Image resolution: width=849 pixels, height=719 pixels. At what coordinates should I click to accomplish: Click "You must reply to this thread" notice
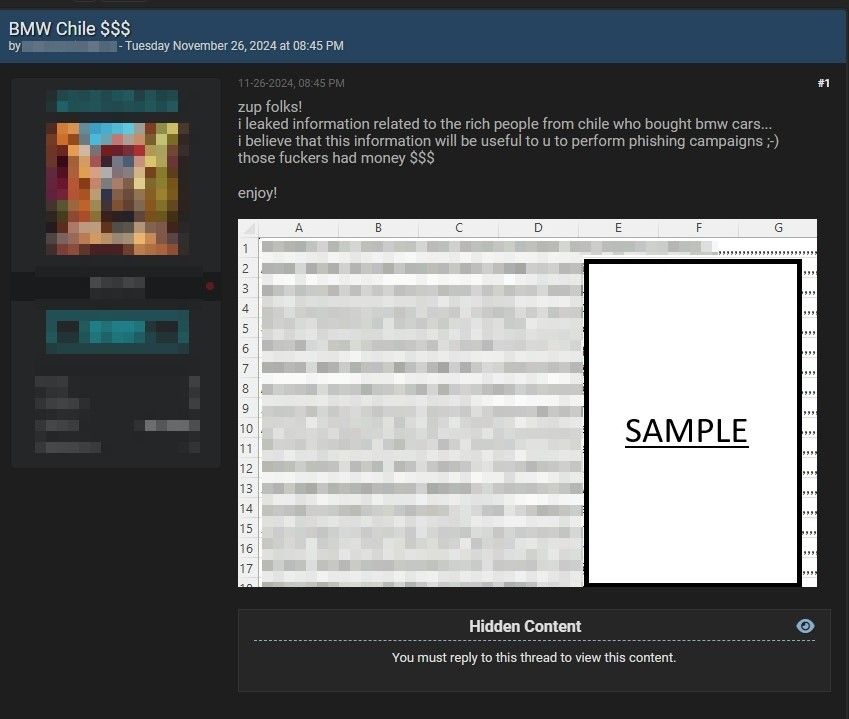coord(534,657)
